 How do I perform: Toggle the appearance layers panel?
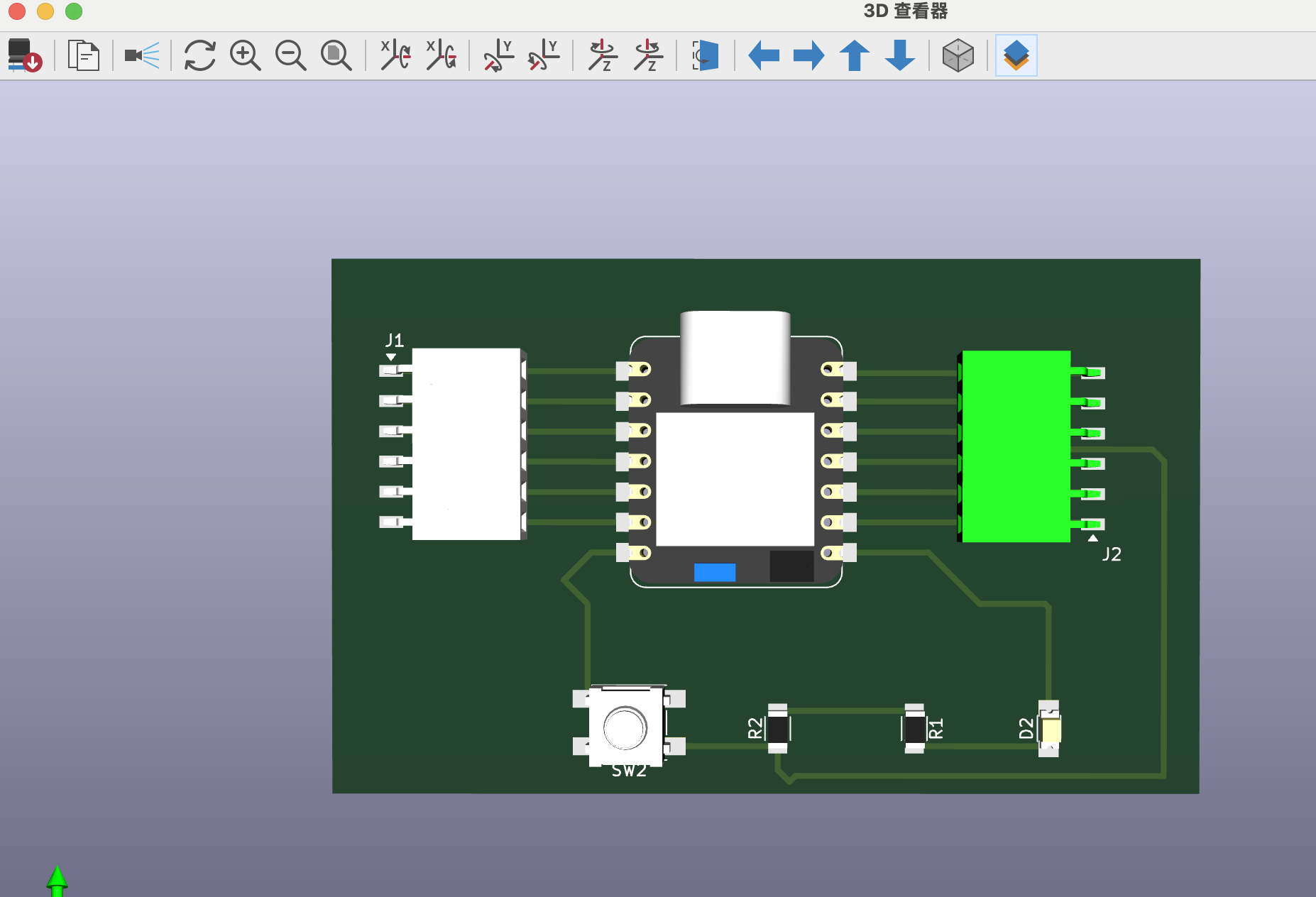tap(1016, 55)
